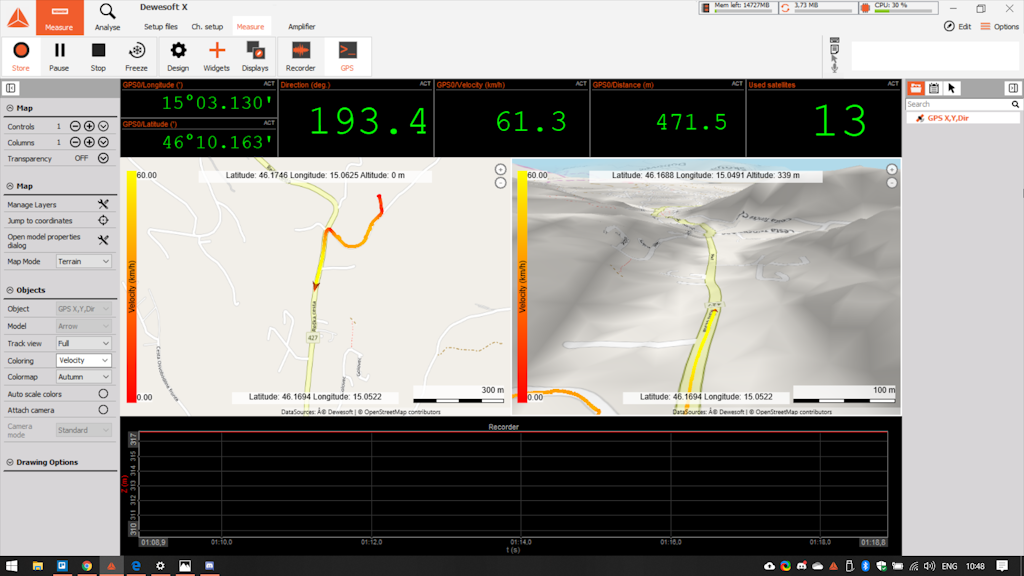Toggle Auto scale colors option
This screenshot has height=576, width=1024.
coord(103,394)
